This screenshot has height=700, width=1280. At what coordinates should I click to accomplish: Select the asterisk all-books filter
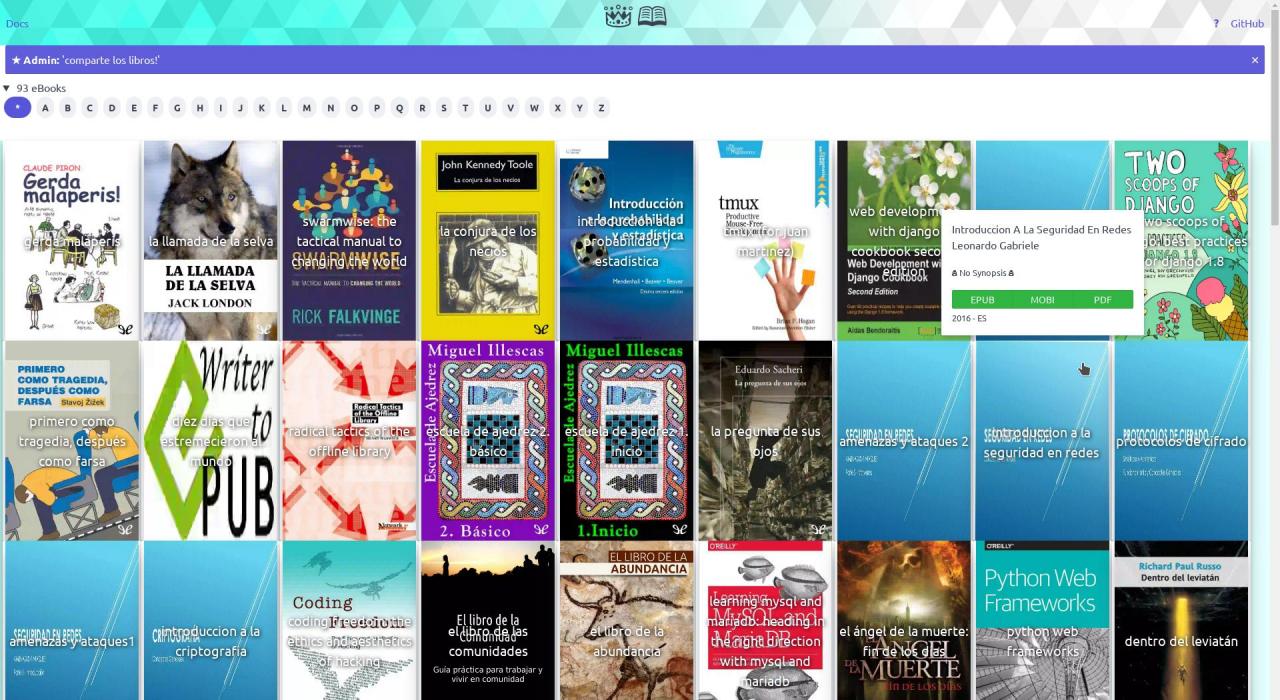[x=17, y=108]
